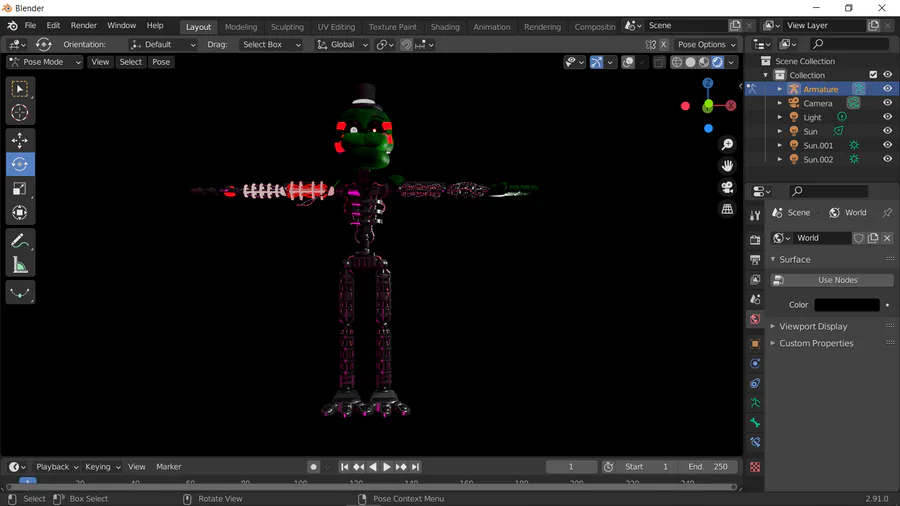Screen dimensions: 900x506
Task: Open the Physics properties tab
Action: pos(755,364)
